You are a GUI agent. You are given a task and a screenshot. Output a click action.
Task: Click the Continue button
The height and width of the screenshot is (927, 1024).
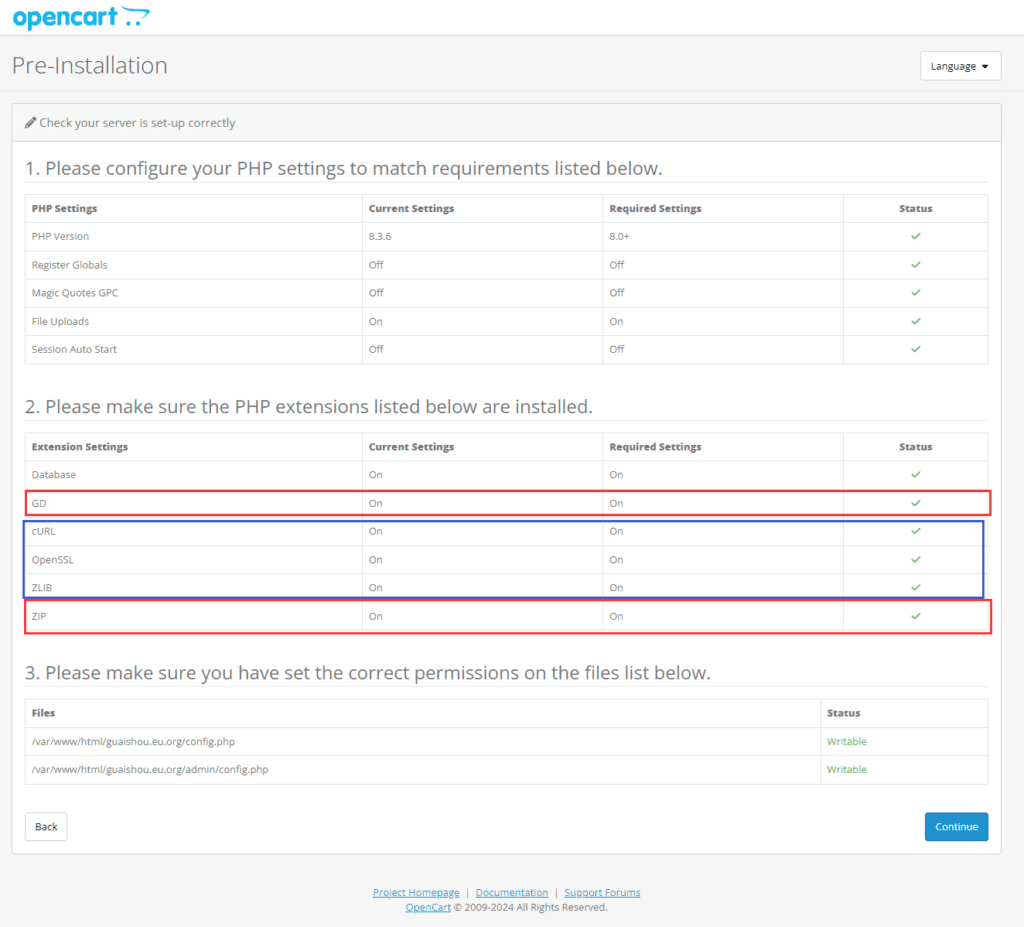[956, 826]
